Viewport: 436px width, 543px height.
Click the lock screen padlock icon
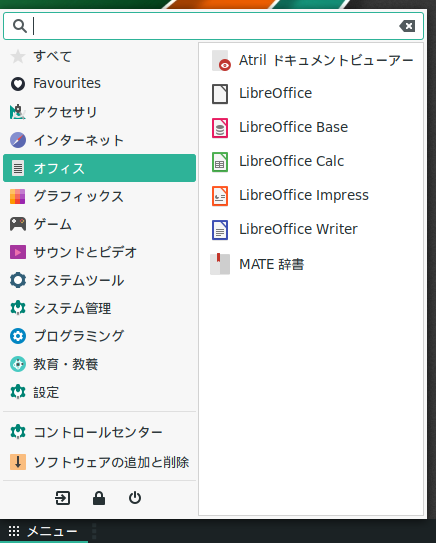tap(99, 498)
